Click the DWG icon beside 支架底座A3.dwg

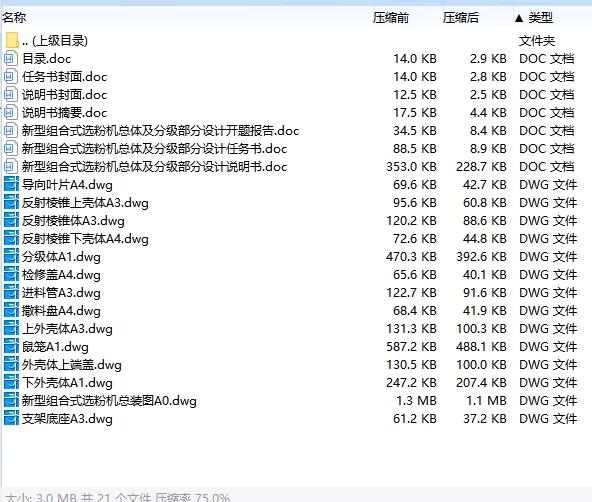click(11, 419)
